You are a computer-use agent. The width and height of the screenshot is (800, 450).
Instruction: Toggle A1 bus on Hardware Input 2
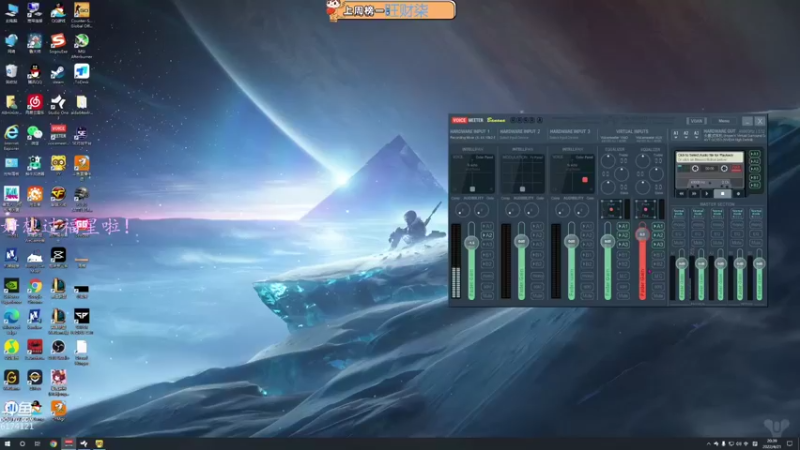coord(537,226)
